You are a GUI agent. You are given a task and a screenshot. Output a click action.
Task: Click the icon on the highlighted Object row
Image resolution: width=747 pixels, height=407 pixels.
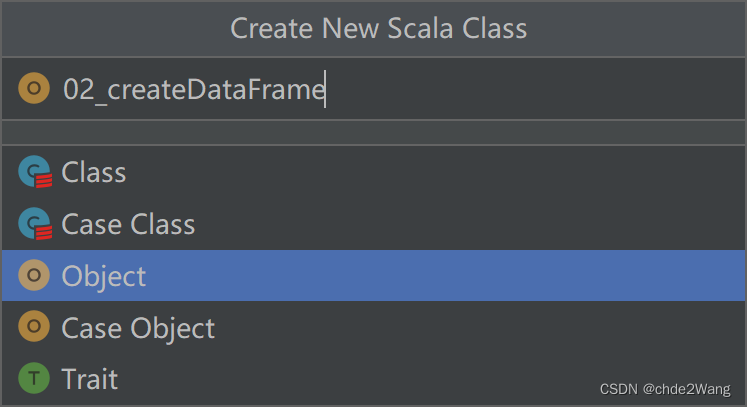(34, 275)
